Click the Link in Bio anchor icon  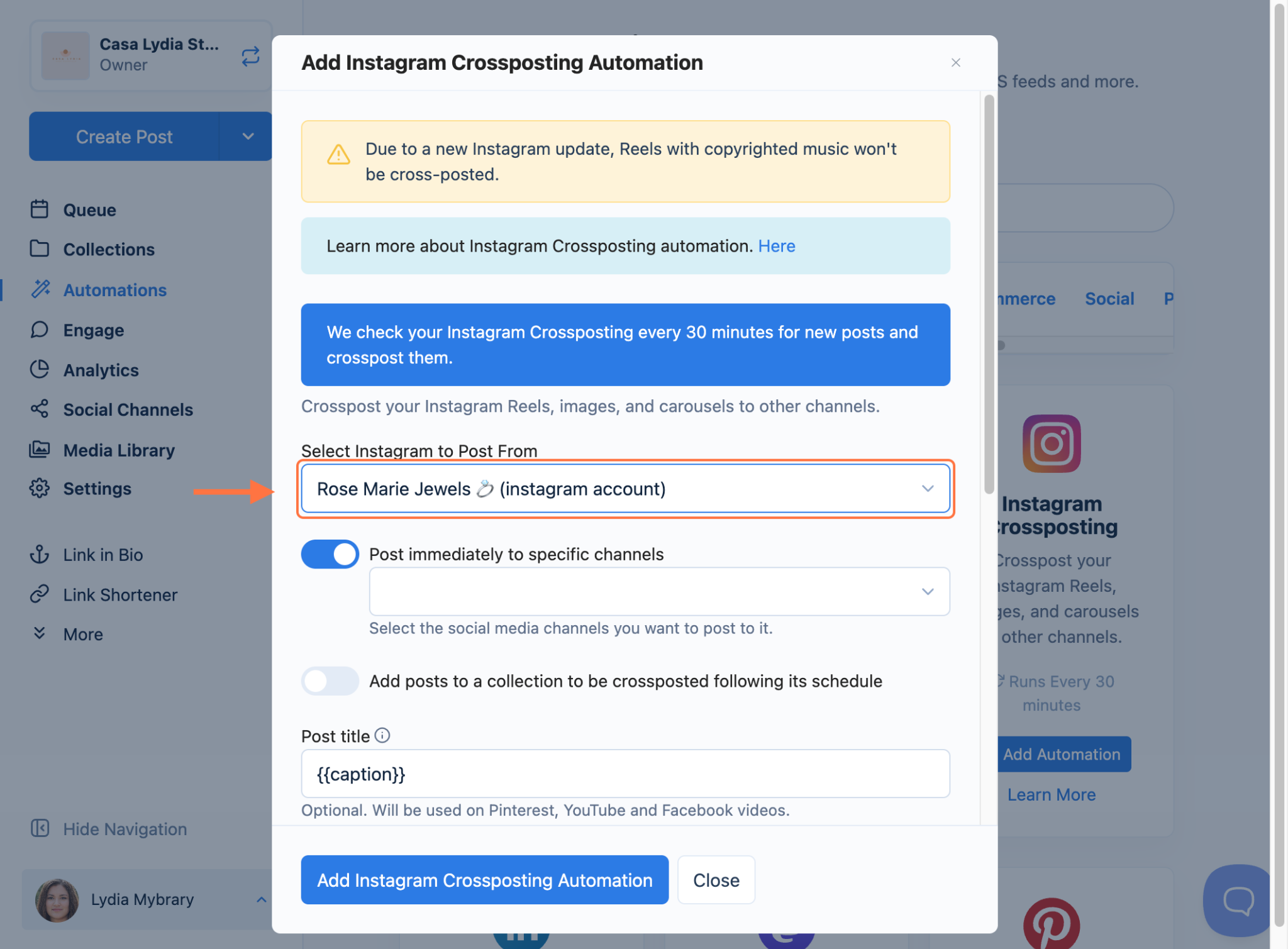tap(39, 555)
